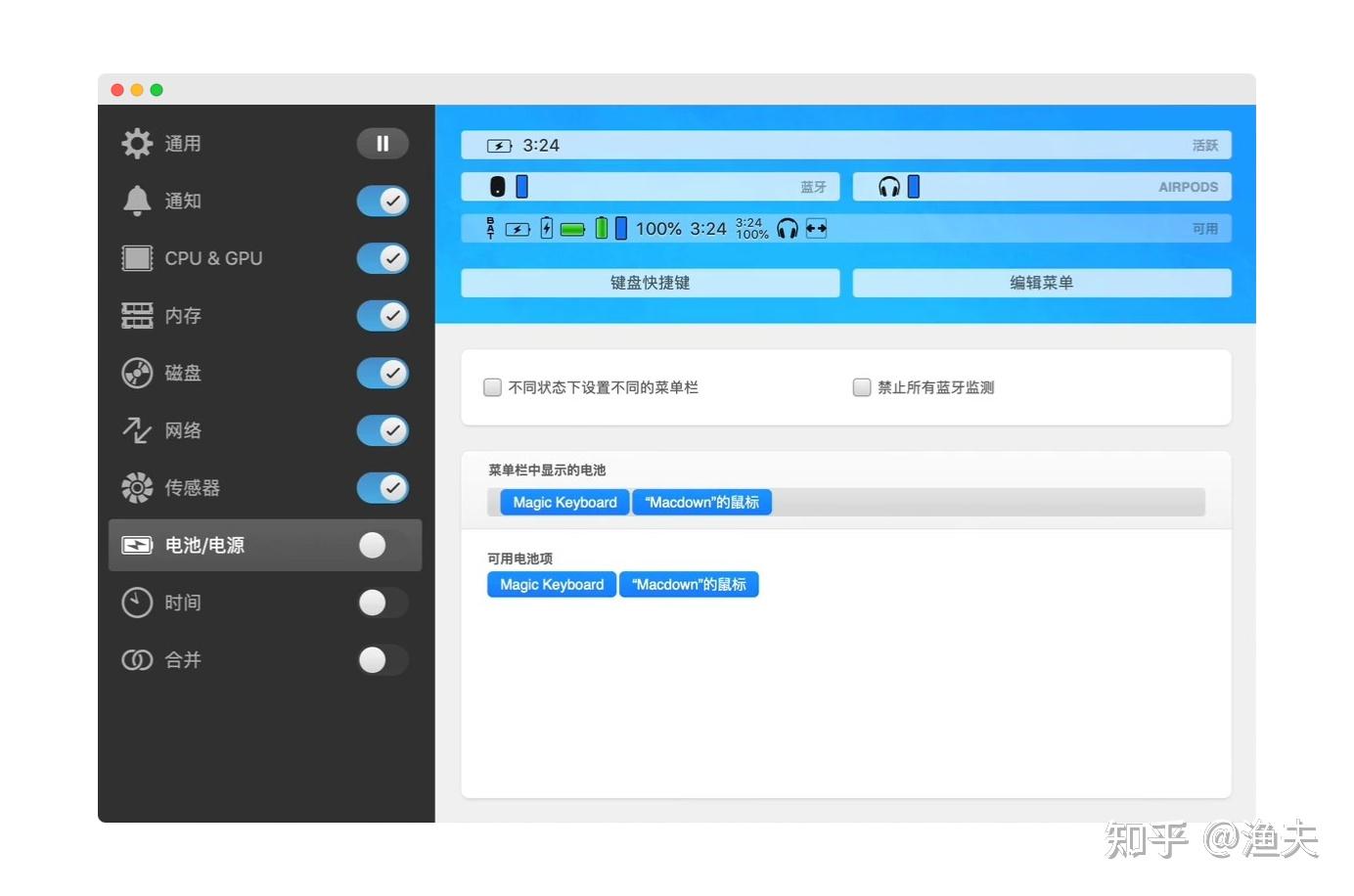Select Magic Keyboard under 菜单栏中显示的电池
The width and height of the screenshot is (1354, 896).
pos(565,503)
